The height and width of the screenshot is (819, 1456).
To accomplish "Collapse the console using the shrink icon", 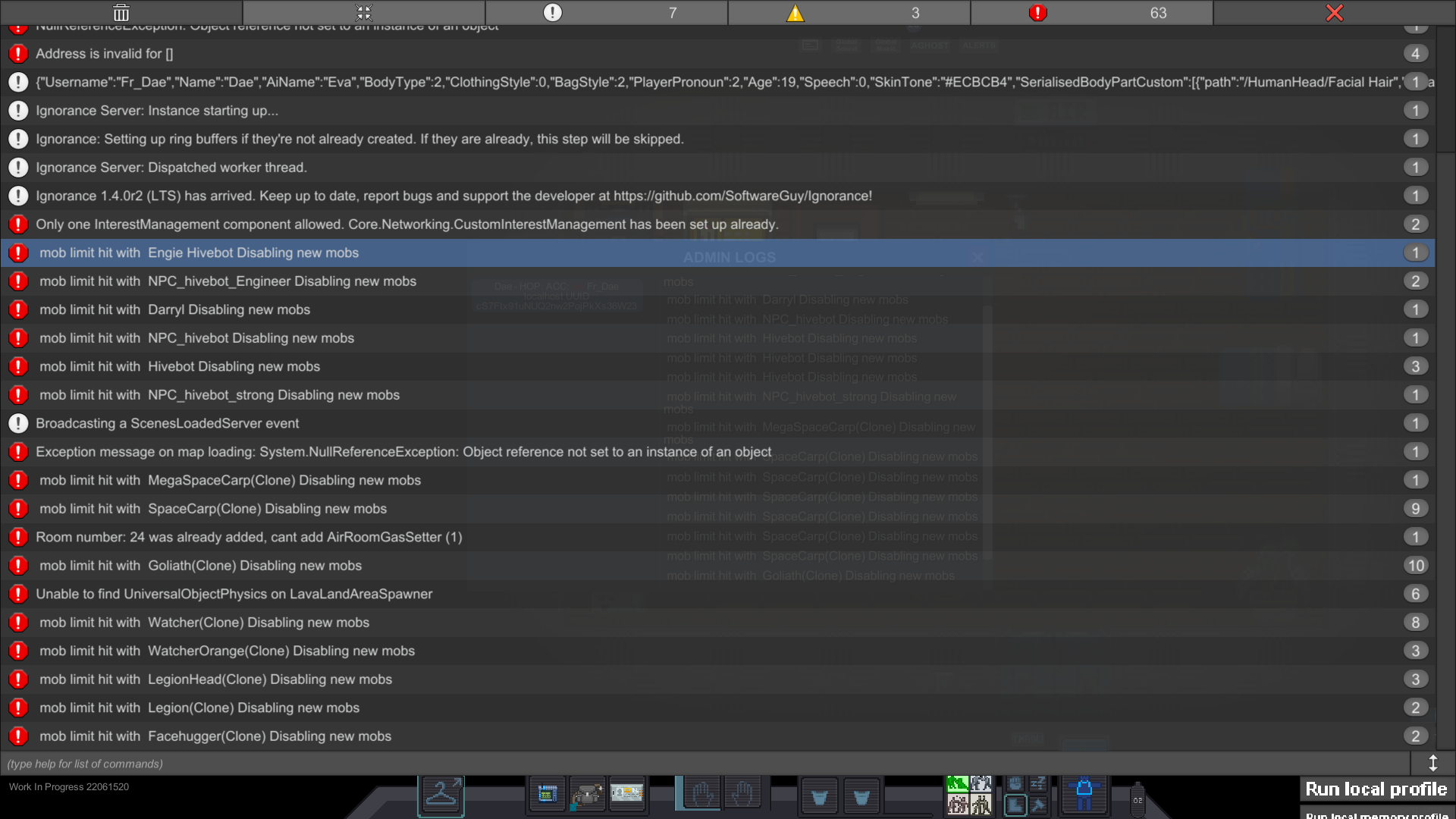I will pyautogui.click(x=363, y=13).
